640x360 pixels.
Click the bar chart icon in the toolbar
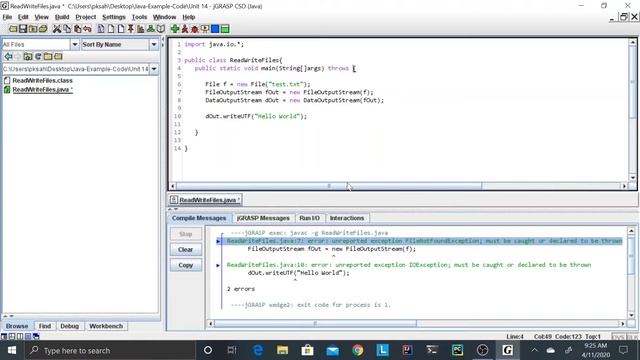click(x=141, y=29)
